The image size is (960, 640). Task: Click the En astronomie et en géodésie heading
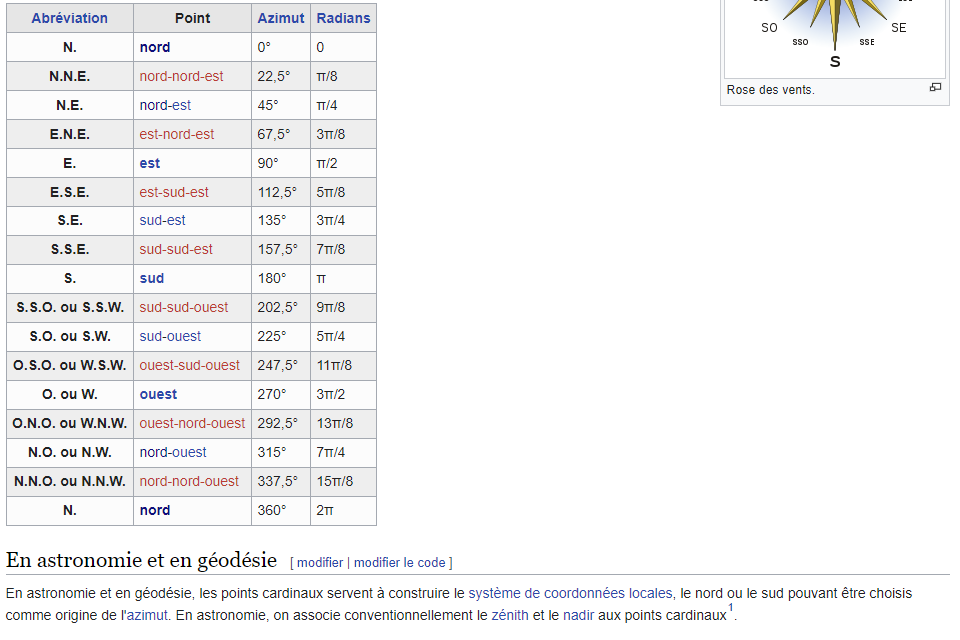[141, 560]
